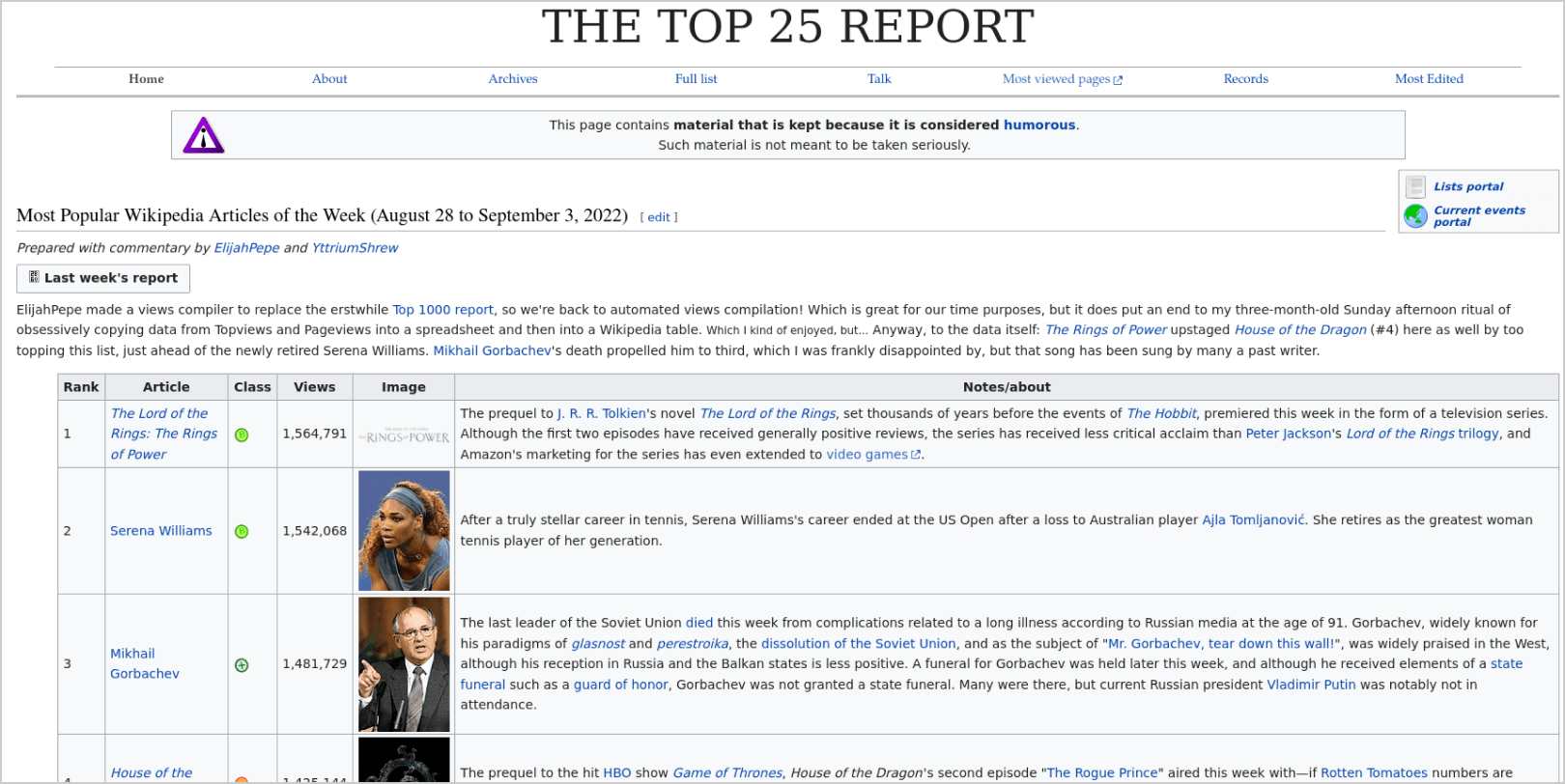
Task: Open the Current events portal link
Action: [x=1479, y=216]
